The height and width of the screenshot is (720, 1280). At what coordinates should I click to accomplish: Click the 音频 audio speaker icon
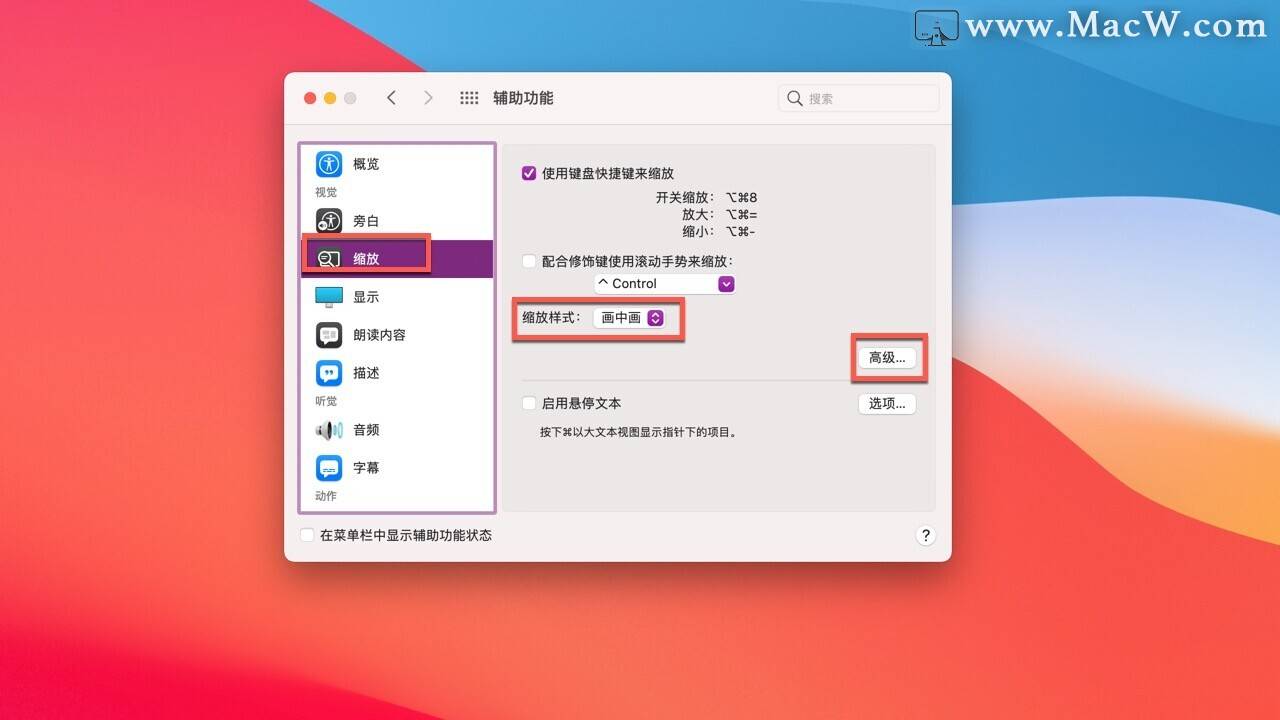coord(327,430)
